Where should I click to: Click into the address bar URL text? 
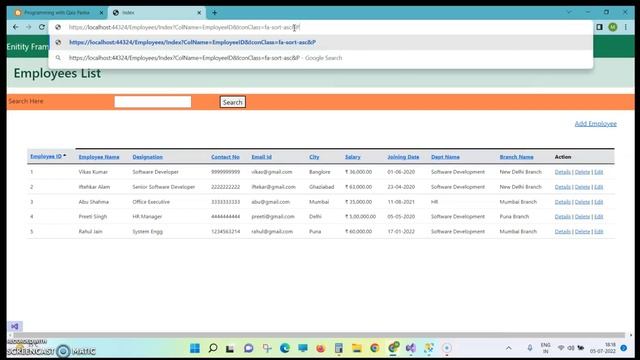(x=184, y=27)
